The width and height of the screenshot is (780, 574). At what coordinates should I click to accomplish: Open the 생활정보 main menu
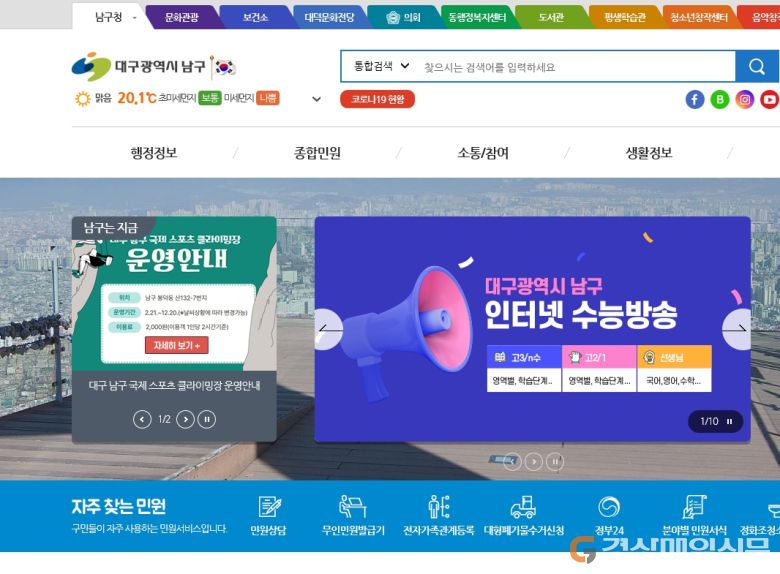coord(649,153)
